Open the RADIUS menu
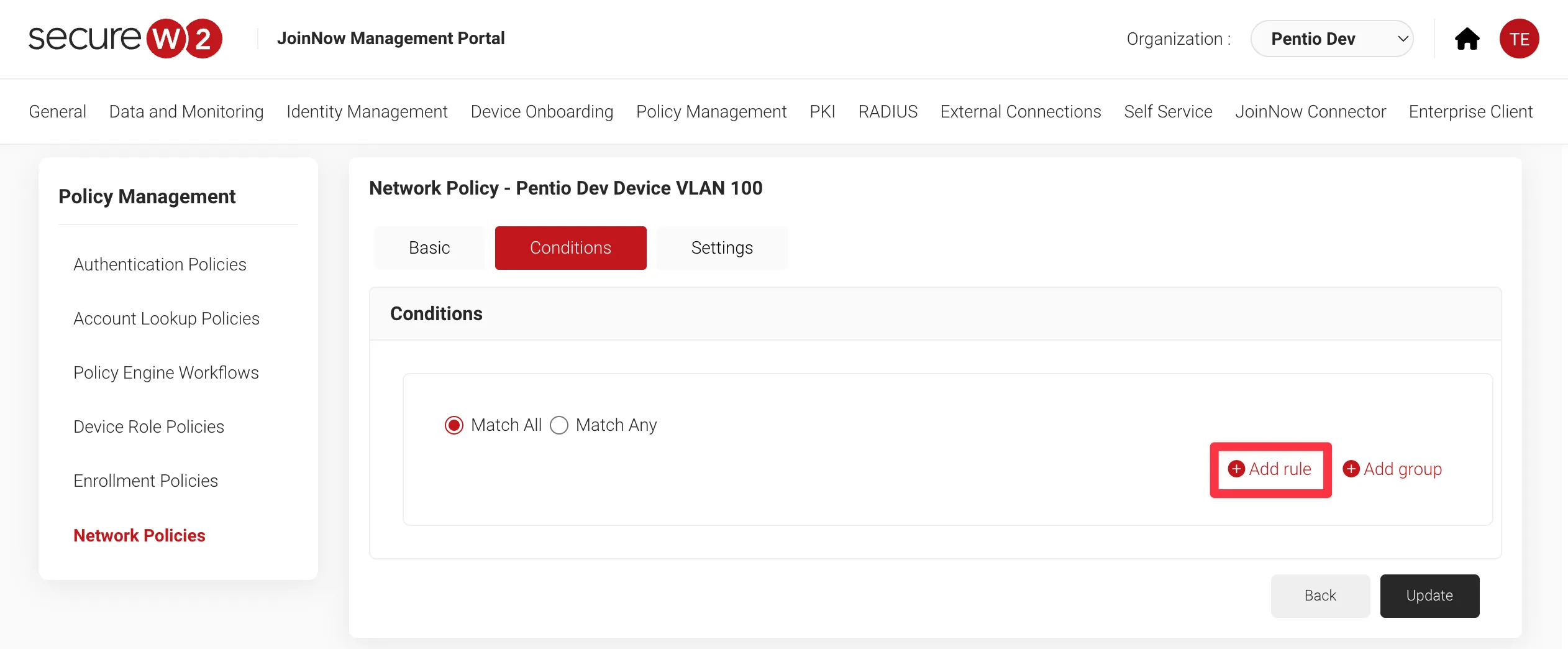1568x649 pixels. tap(888, 111)
